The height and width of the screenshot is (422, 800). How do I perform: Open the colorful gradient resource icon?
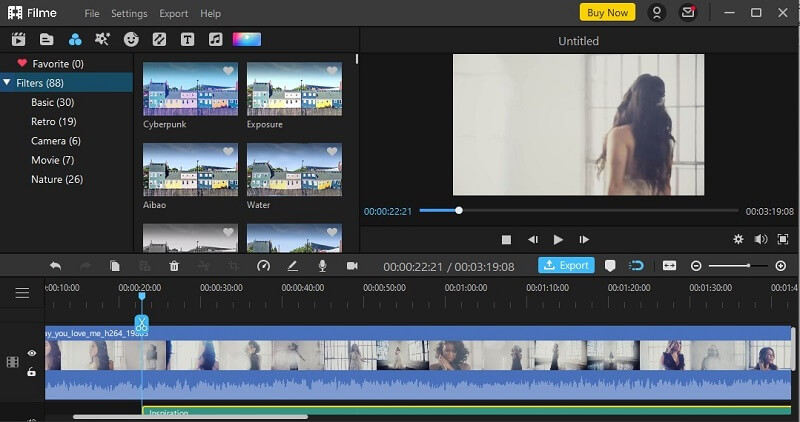click(x=247, y=39)
